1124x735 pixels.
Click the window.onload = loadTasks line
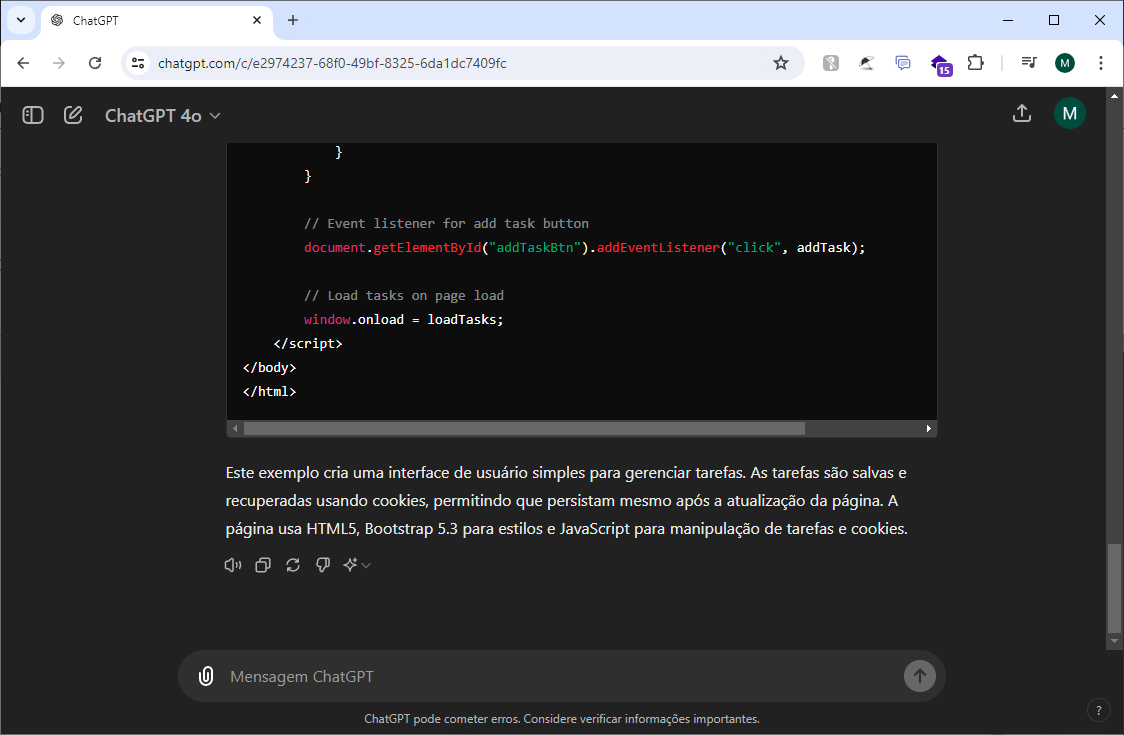(404, 320)
